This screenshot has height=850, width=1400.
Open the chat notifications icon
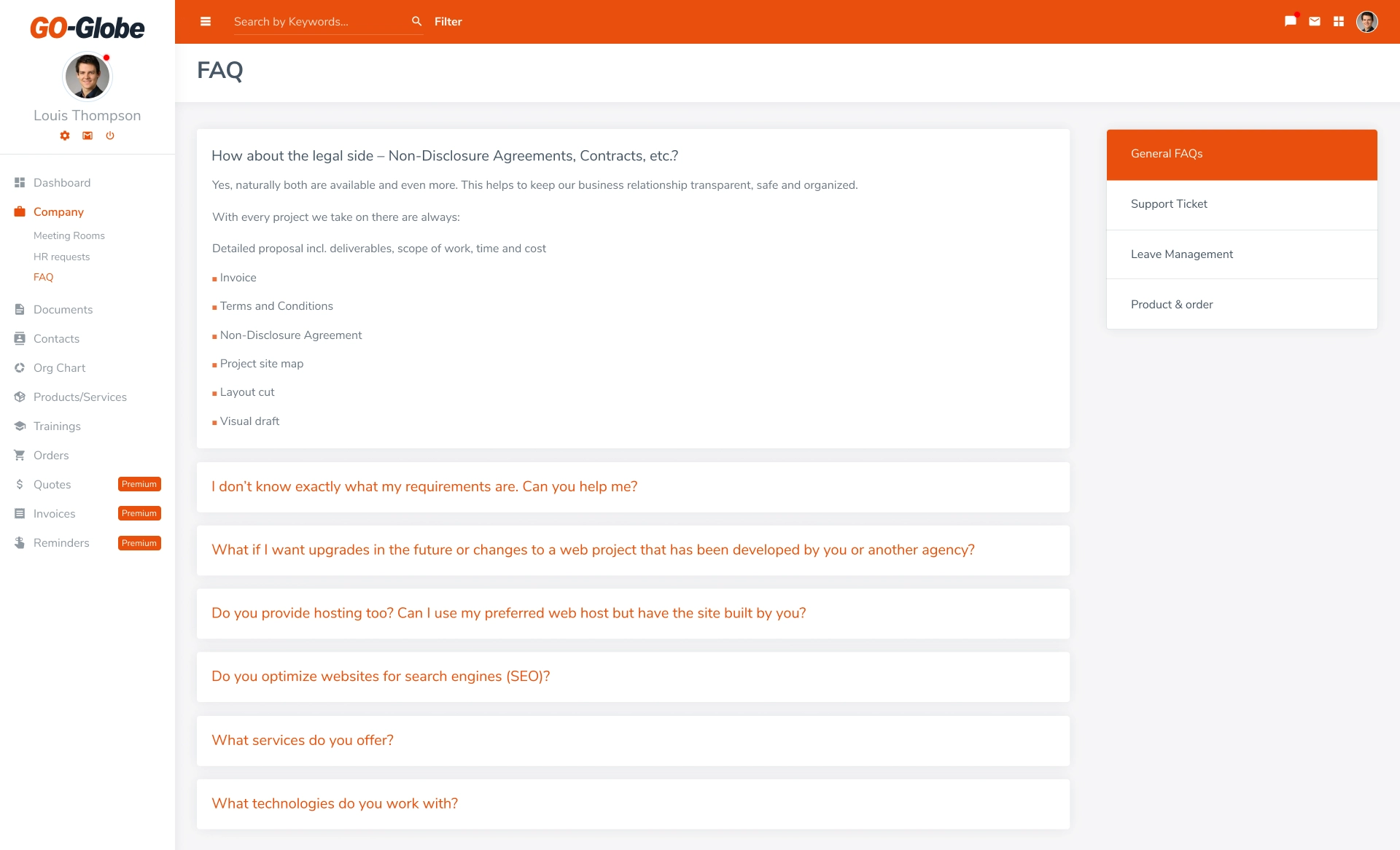(1290, 21)
